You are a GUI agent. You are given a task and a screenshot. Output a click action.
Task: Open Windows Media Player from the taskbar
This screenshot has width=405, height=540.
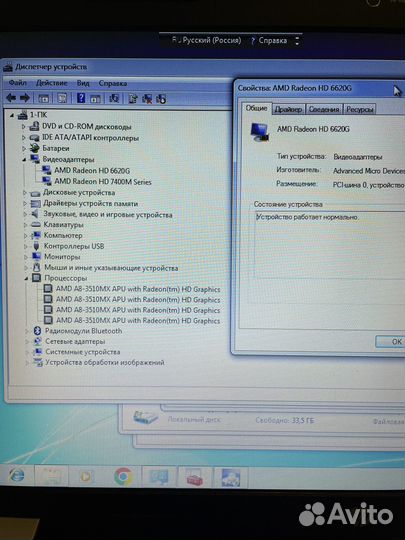[x=86, y=477]
